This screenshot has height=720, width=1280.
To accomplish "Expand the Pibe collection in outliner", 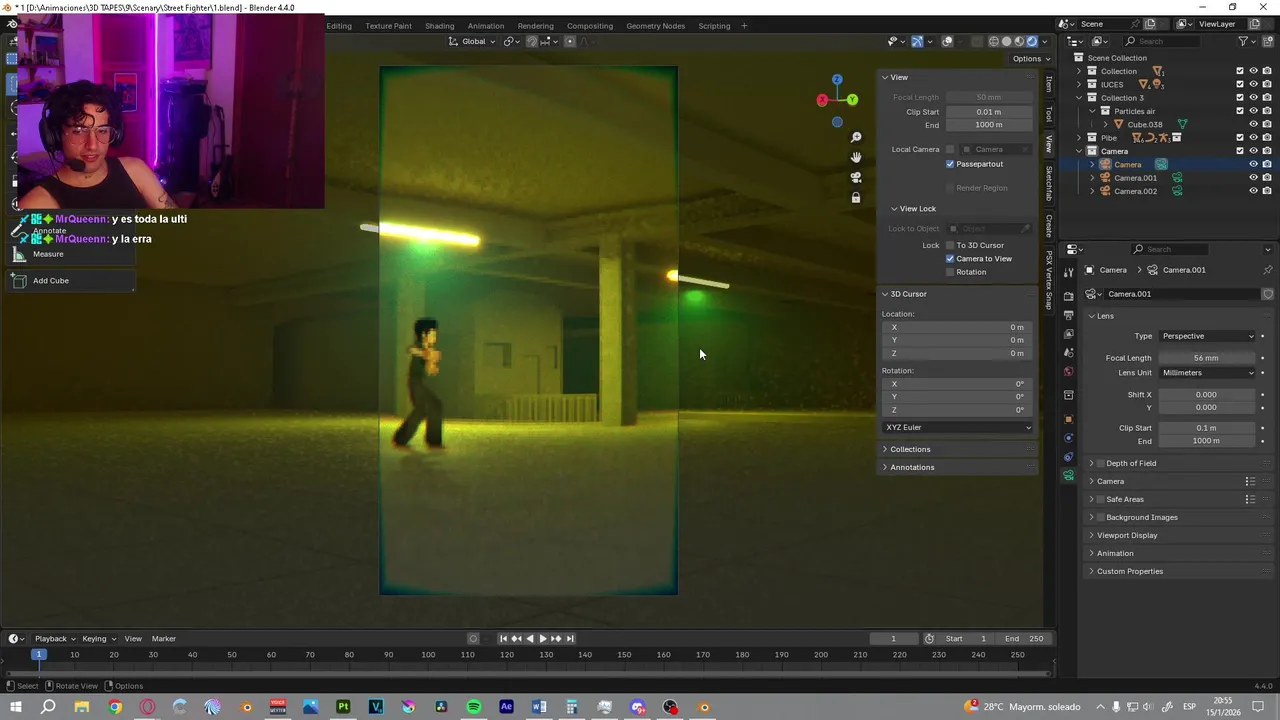I will pyautogui.click(x=1078, y=137).
